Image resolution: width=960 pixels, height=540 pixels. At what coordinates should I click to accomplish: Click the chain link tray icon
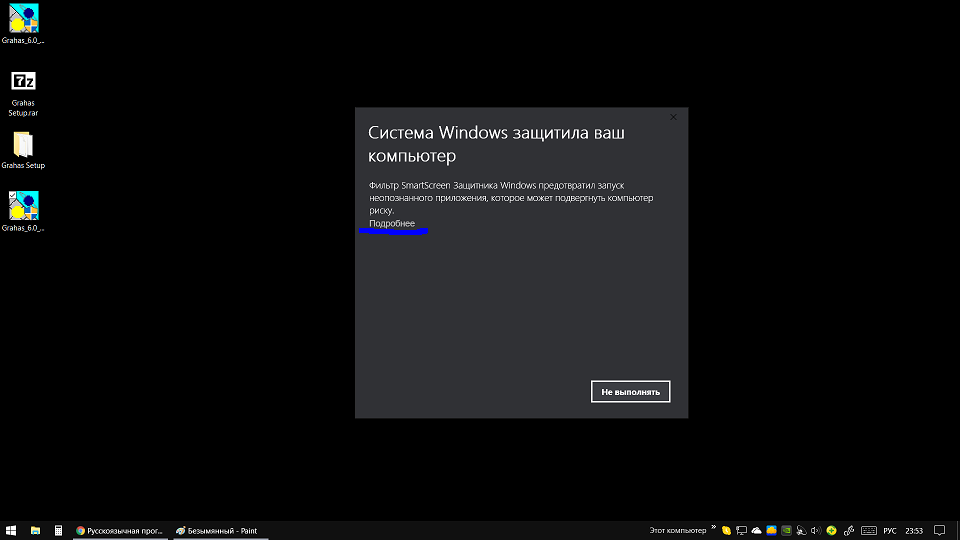849,531
